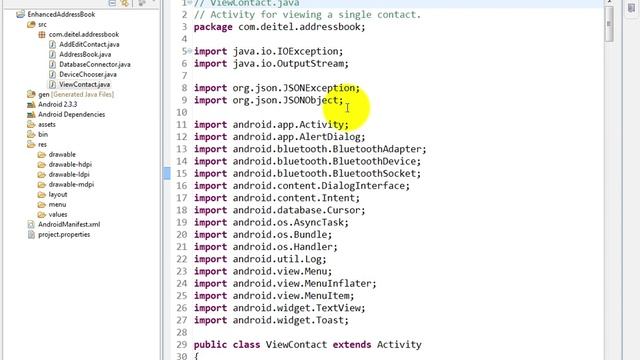The image size is (640, 360).
Task: Toggle the Link with Editor icon
Action: [124, 3]
